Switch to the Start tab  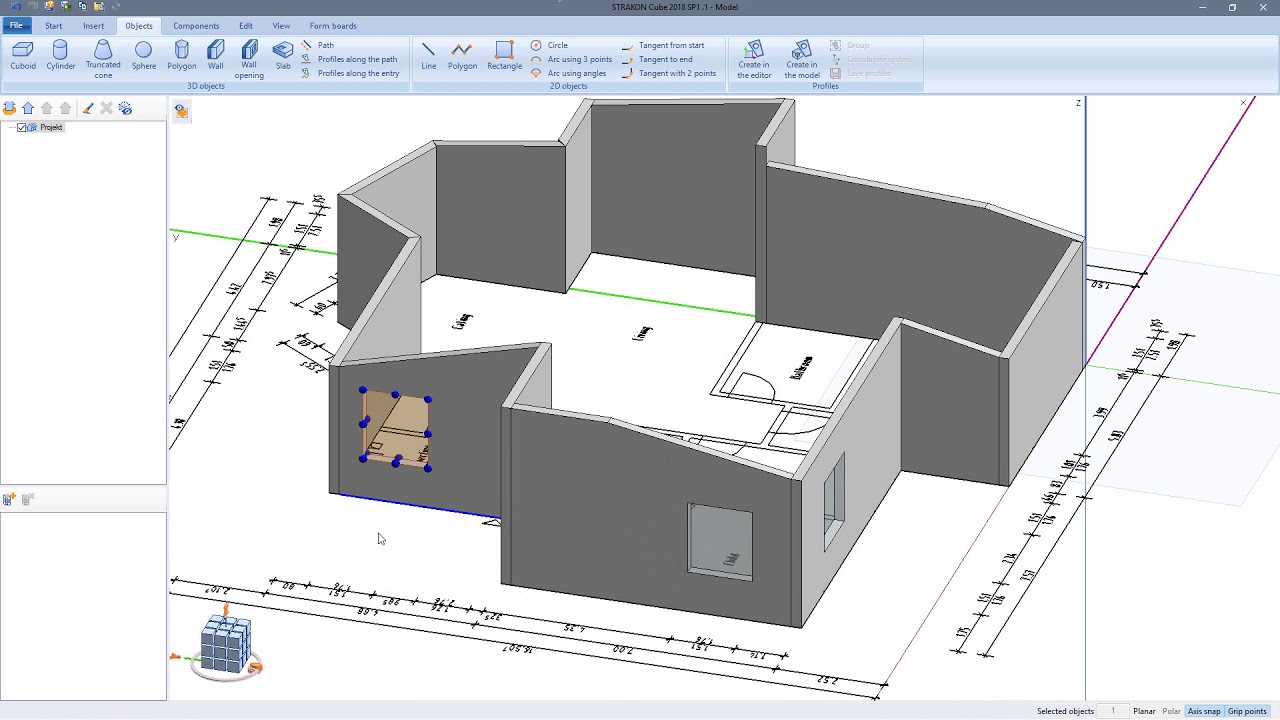tap(53, 25)
